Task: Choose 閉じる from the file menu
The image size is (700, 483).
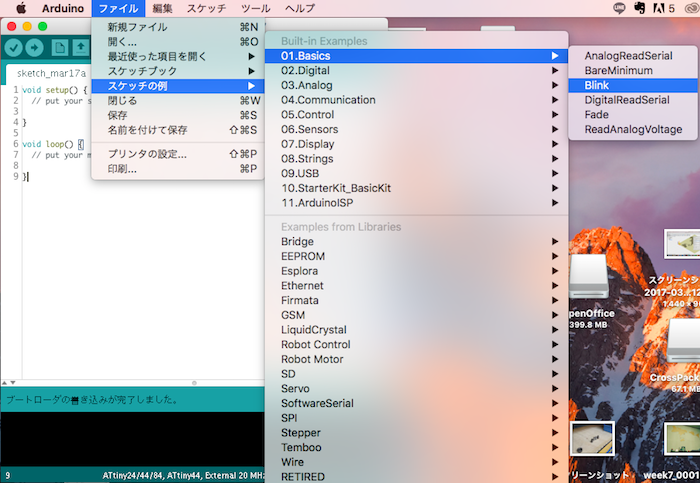Action: pyautogui.click(x=178, y=100)
